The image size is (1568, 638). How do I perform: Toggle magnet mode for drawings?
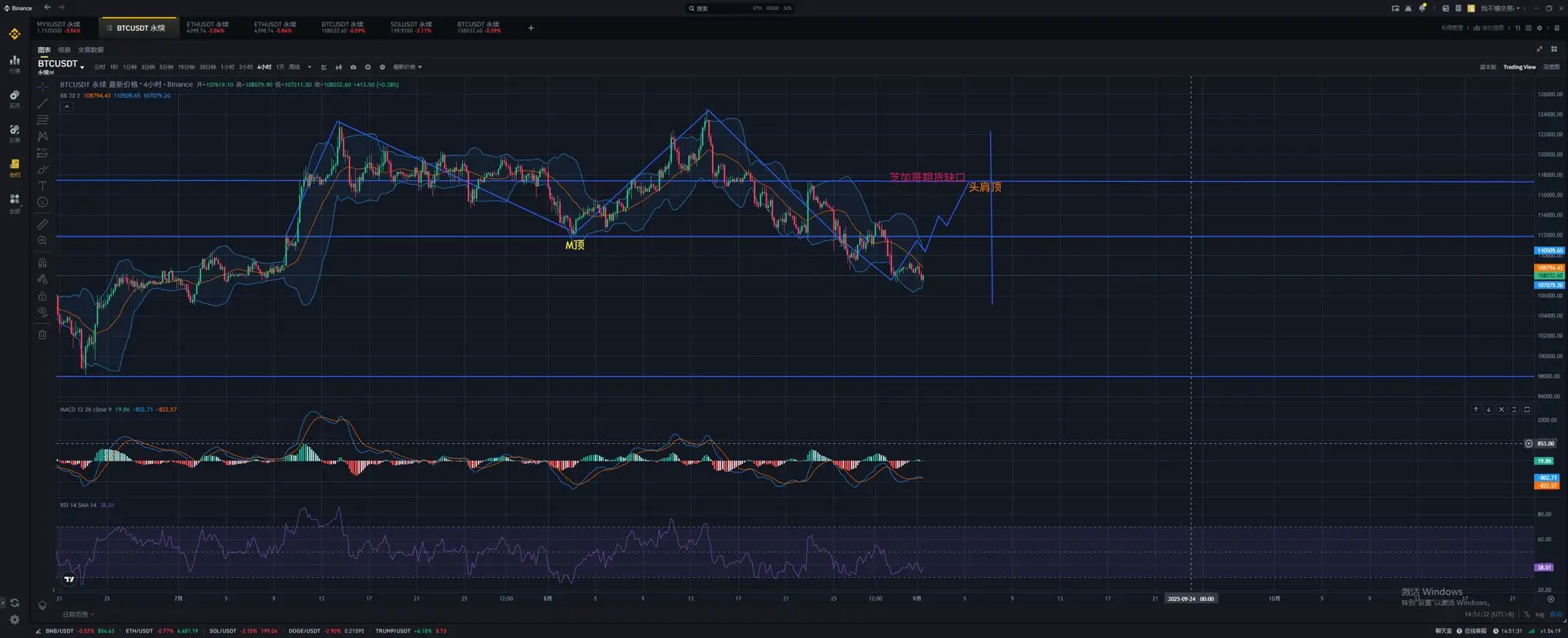[x=42, y=263]
